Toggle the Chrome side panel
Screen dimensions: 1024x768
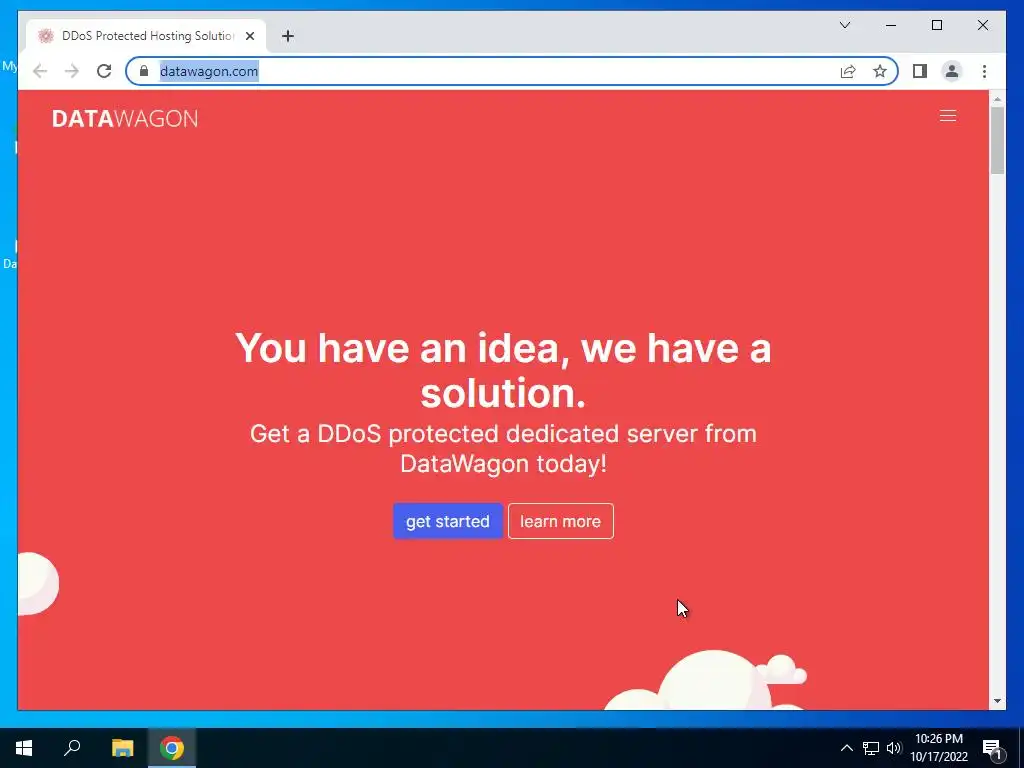[920, 71]
